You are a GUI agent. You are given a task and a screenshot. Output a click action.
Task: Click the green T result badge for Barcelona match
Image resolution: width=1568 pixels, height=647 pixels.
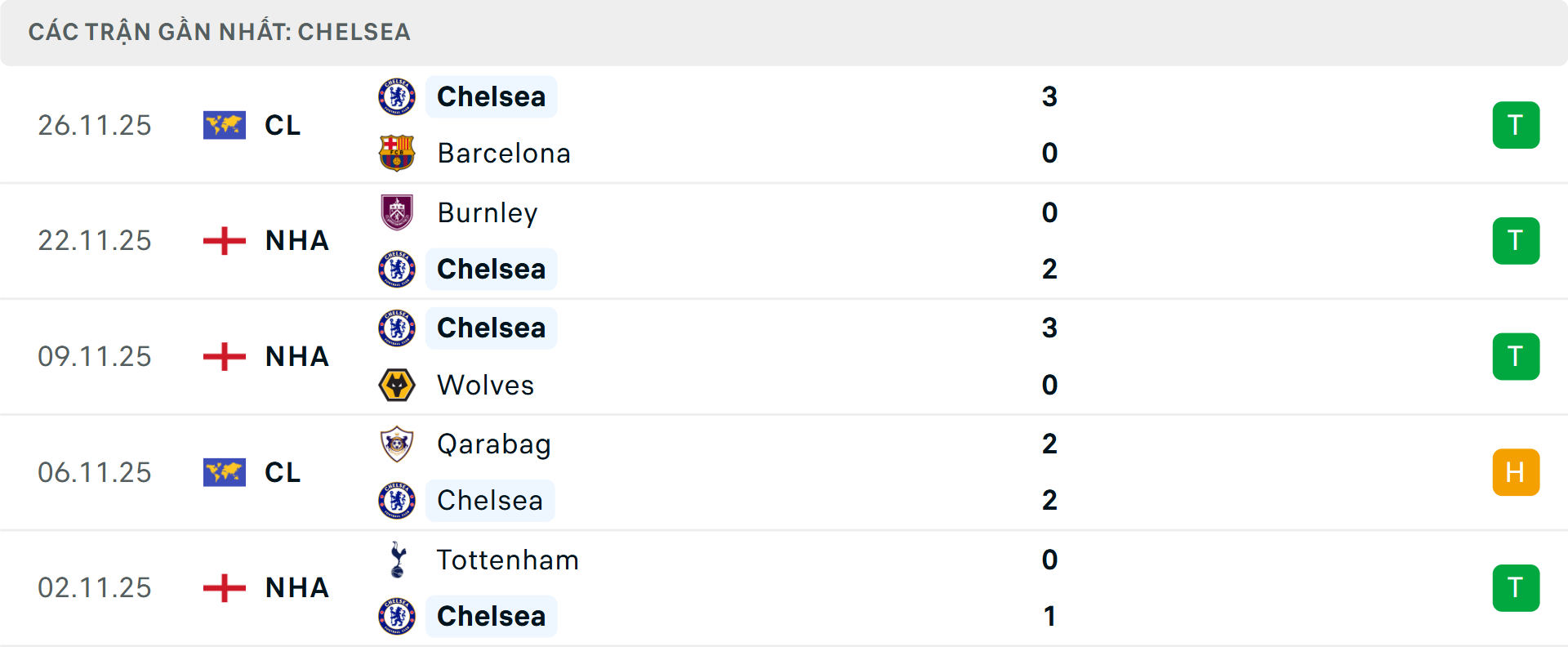coord(1517,125)
